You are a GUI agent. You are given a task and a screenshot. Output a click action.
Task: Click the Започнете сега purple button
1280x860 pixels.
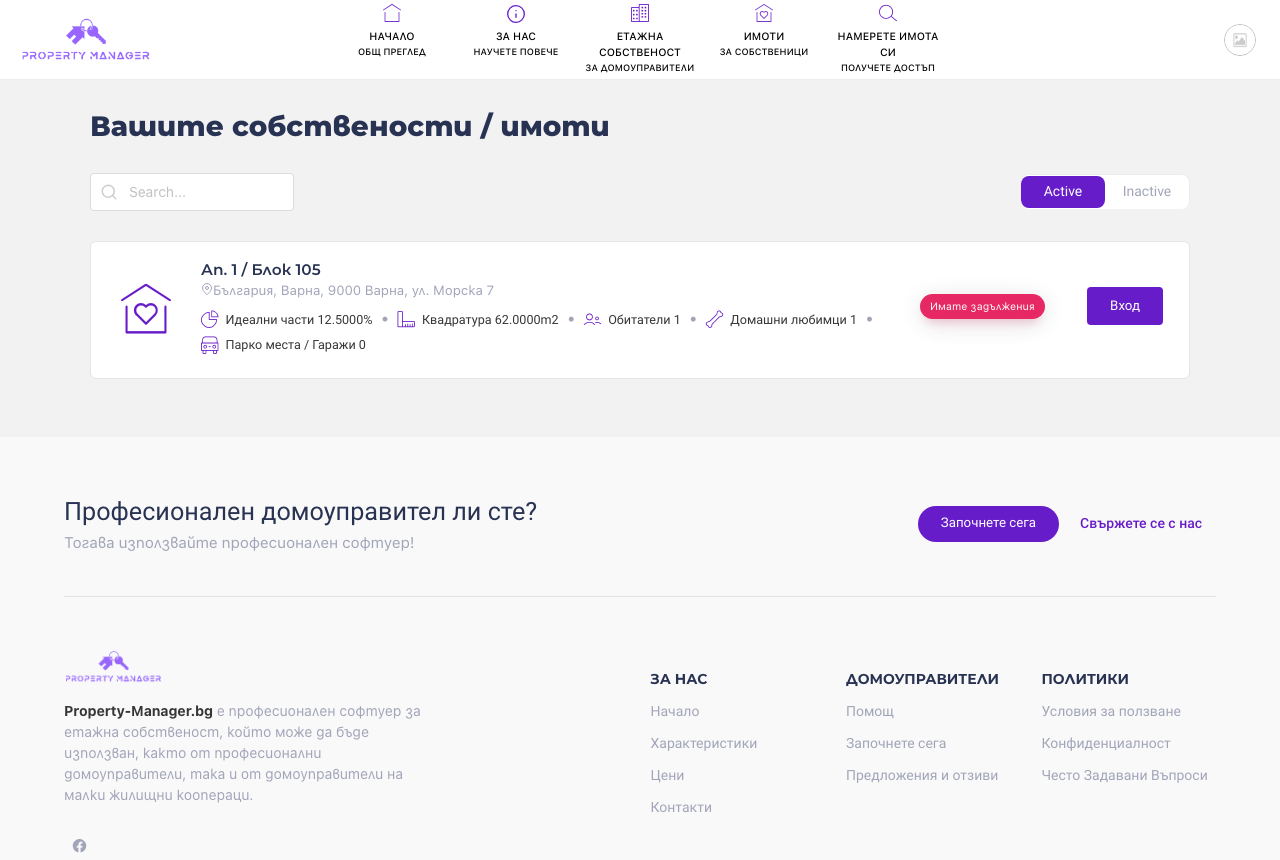click(988, 524)
